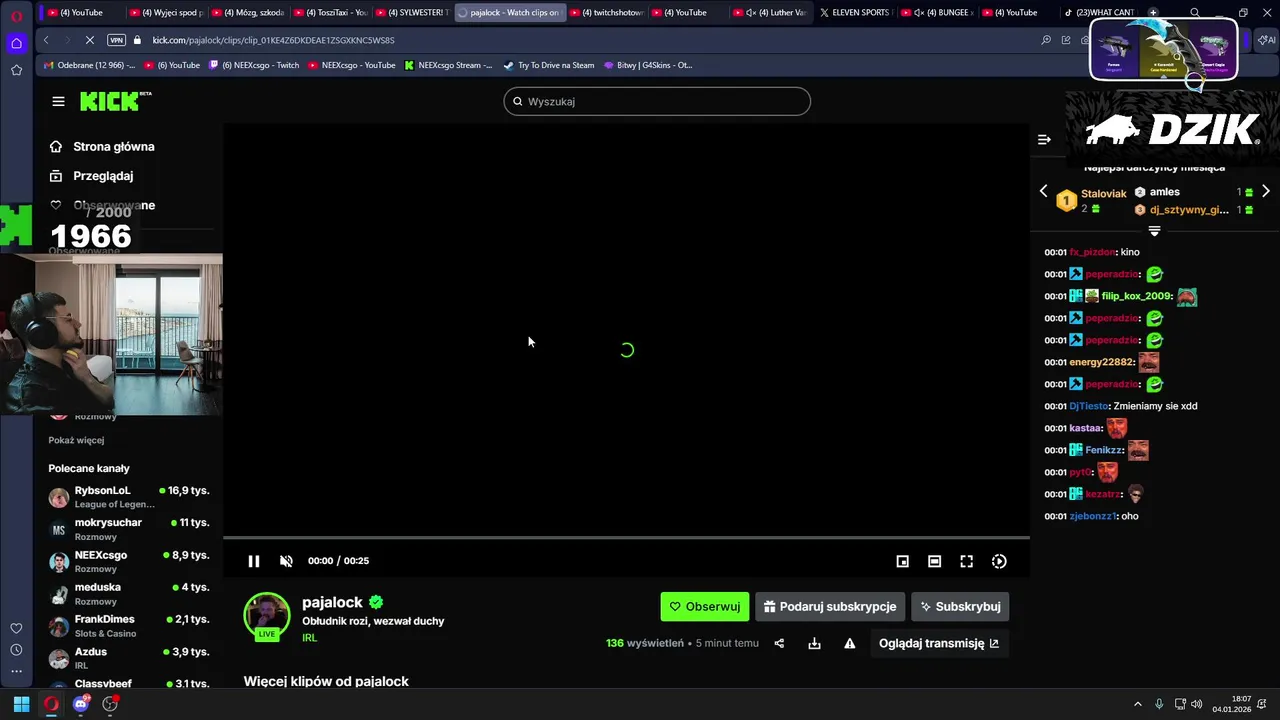Click chat user zjebonzz1
The height and width of the screenshot is (720, 1280).
tap(1092, 516)
